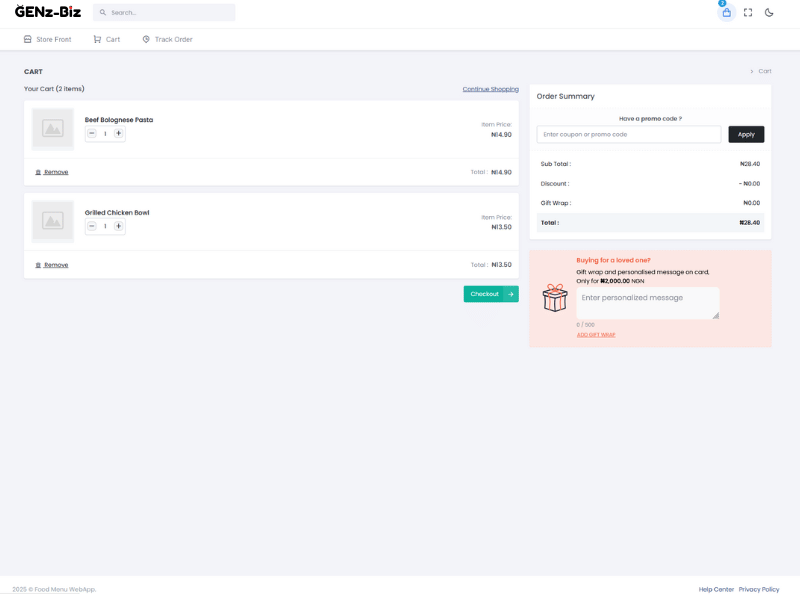Remove Beef Bolognese Pasta from cart
The width and height of the screenshot is (800, 600).
52,172
